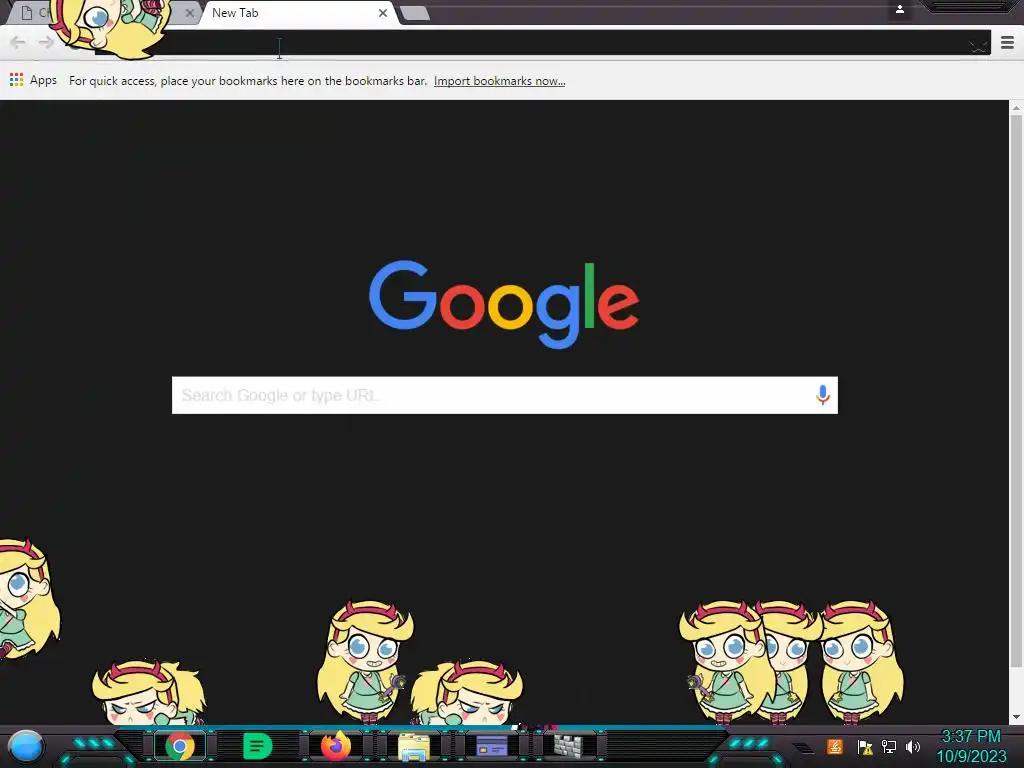Launch Firefox from the taskbar
The height and width of the screenshot is (768, 1024).
336,746
